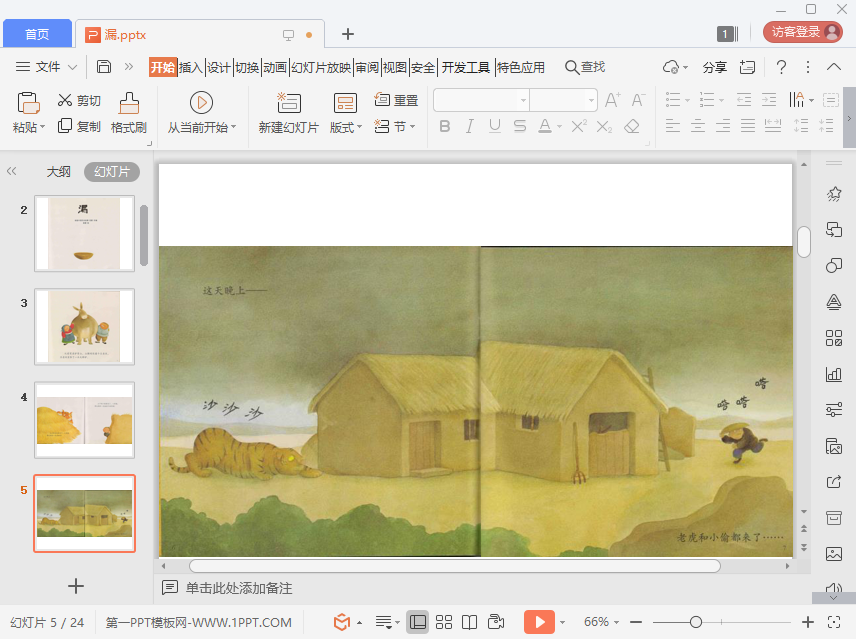Click the Paste icon
This screenshot has height=639, width=856.
coord(28,103)
